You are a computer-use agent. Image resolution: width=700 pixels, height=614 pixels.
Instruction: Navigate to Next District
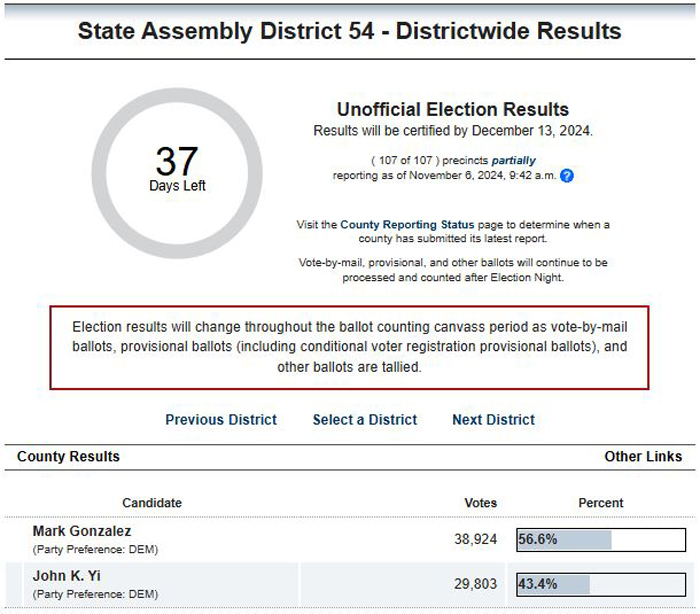pos(493,420)
